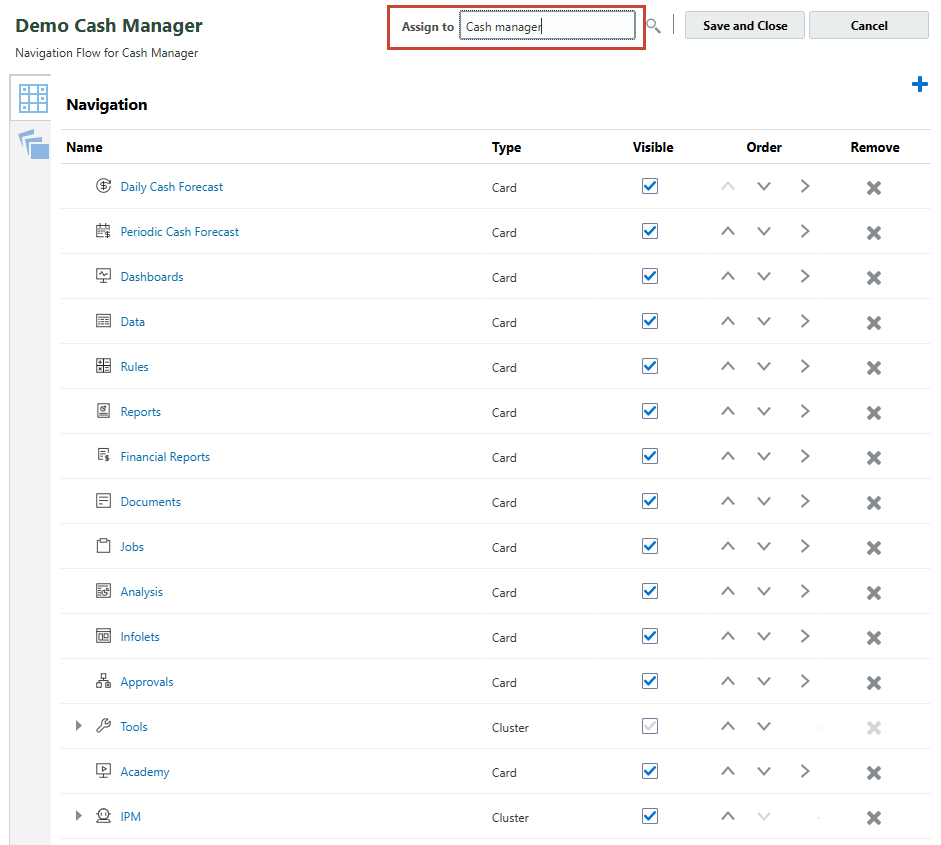This screenshot has width=941, height=845.
Task: Move the Rules card up in order
Action: click(727, 366)
